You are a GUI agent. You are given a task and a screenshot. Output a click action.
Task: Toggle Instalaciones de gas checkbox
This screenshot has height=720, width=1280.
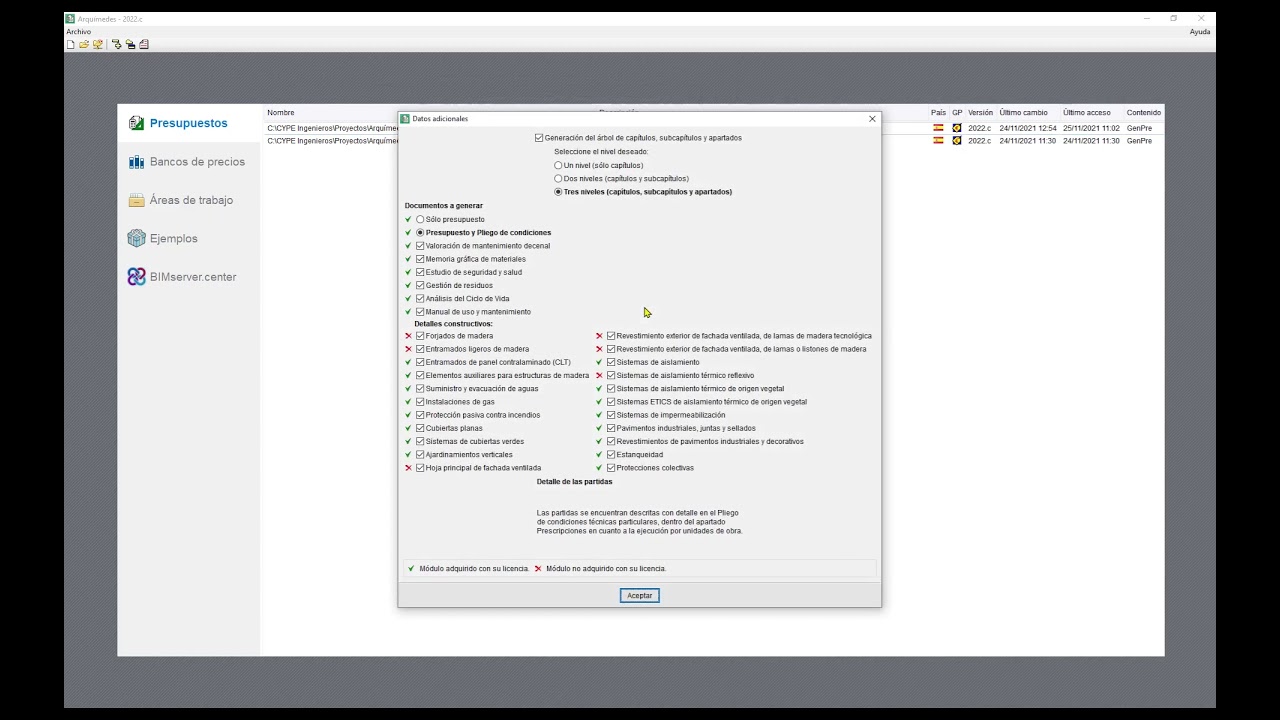(x=420, y=402)
